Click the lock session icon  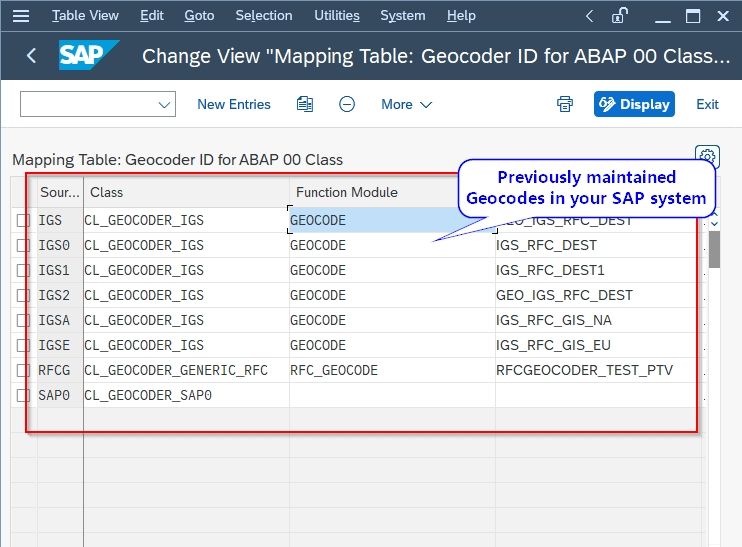(619, 16)
